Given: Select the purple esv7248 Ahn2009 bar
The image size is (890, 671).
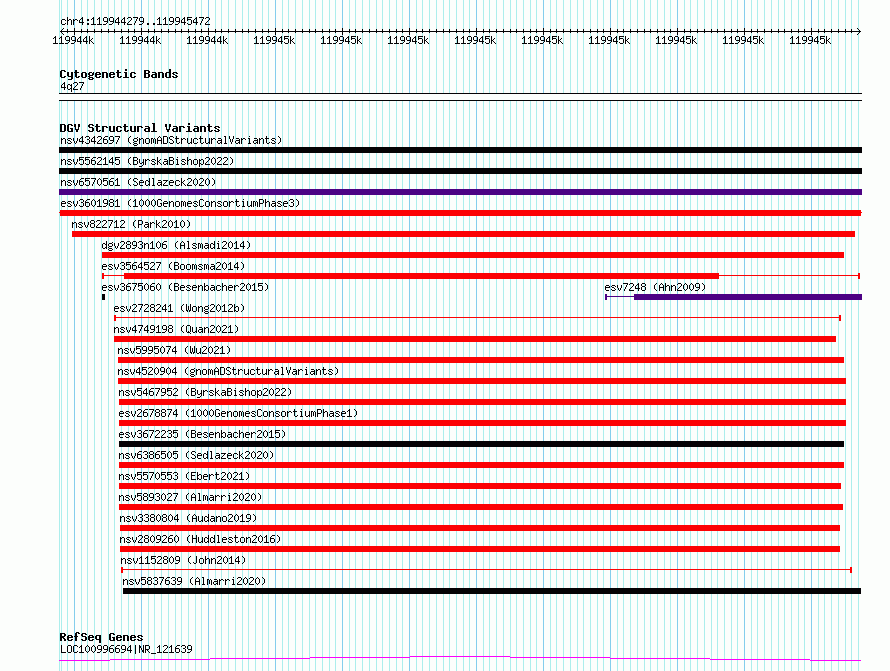Looking at the screenshot, I should click(x=733, y=297).
